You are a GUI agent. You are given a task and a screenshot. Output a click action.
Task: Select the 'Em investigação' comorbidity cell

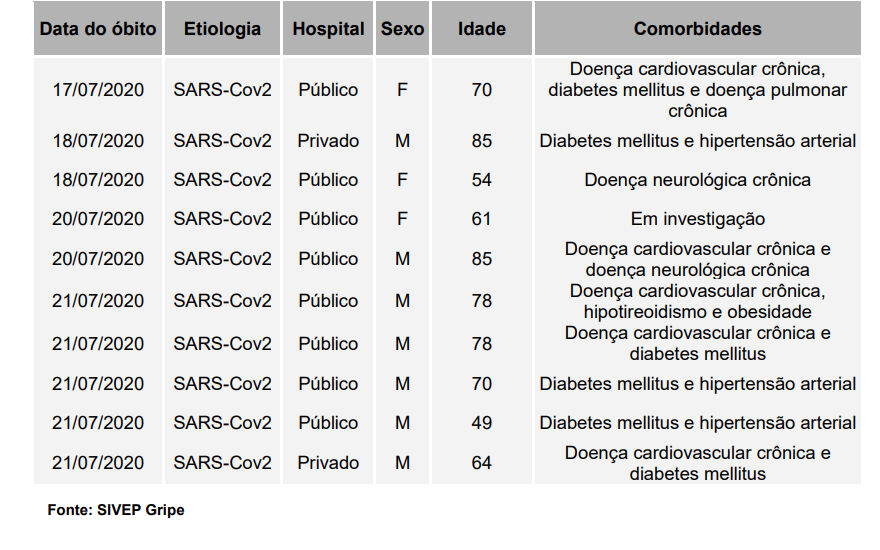[698, 219]
